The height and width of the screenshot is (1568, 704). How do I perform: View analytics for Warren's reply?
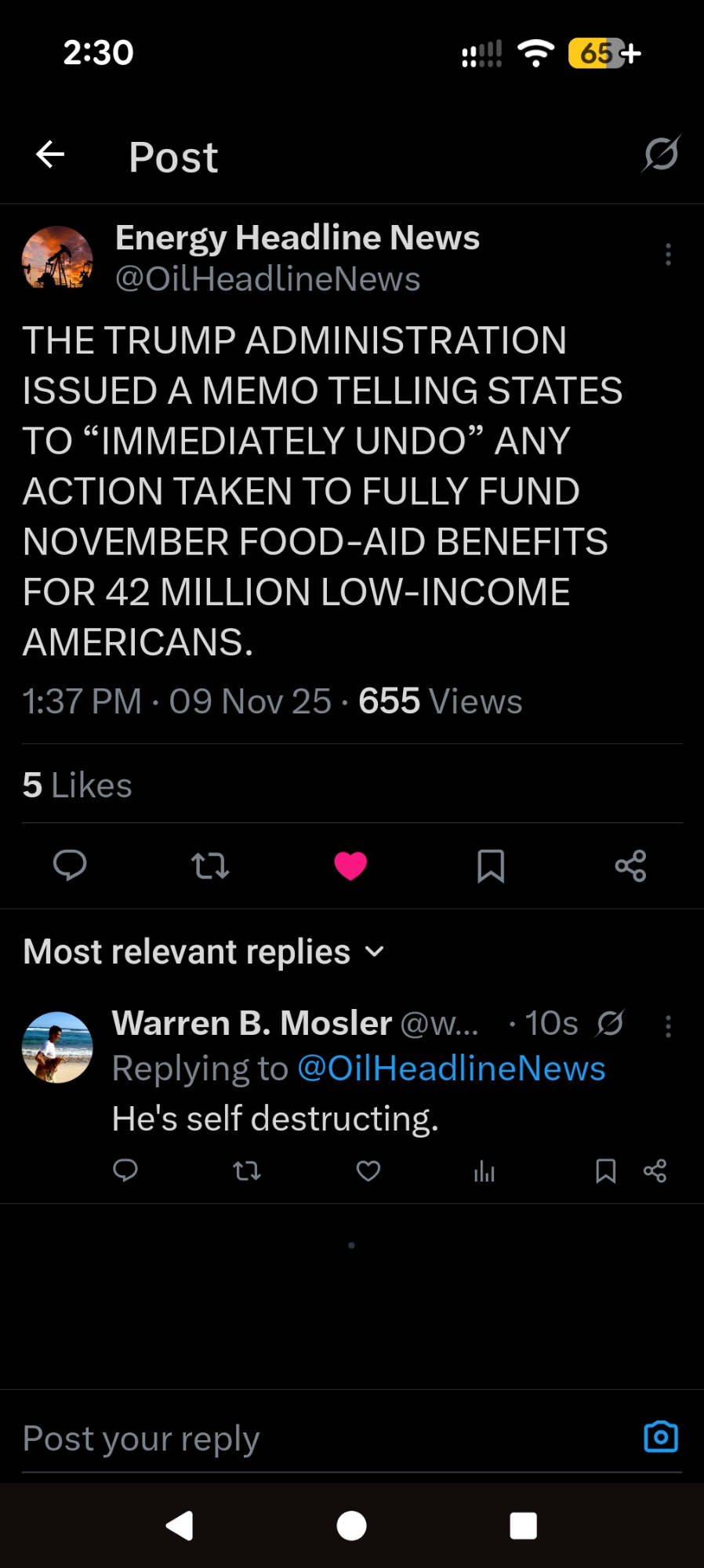click(x=484, y=1171)
